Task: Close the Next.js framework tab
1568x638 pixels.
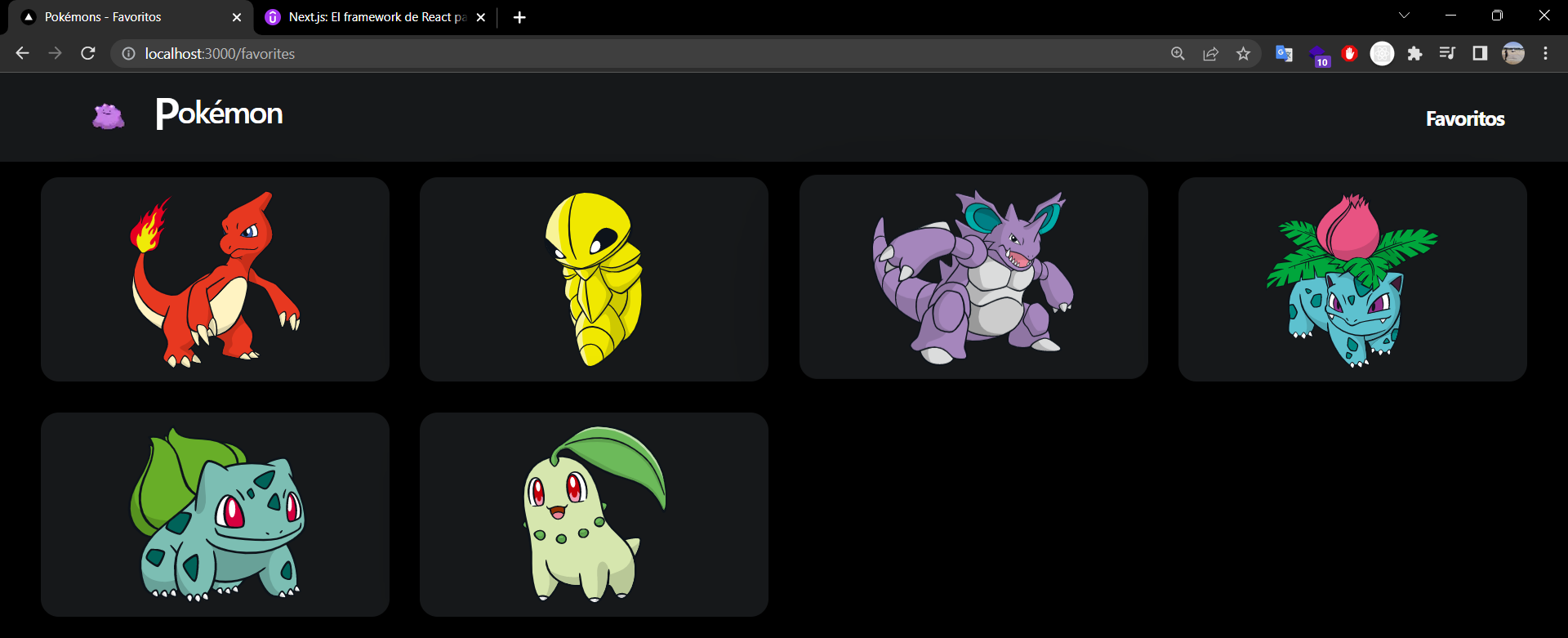Action: [481, 17]
